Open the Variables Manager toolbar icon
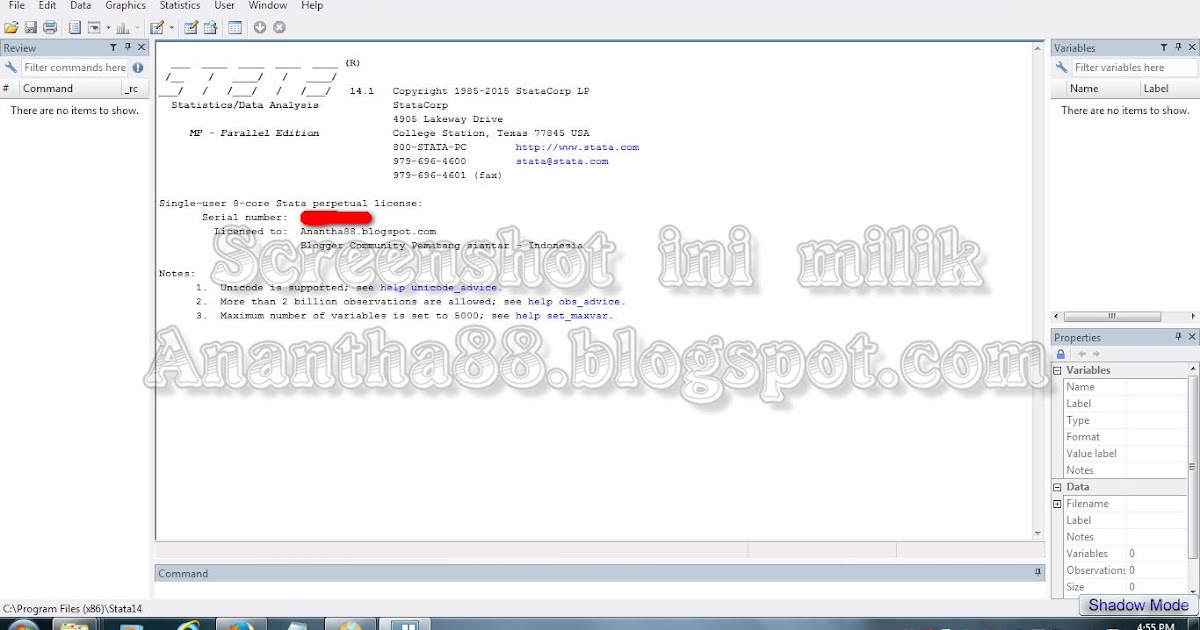This screenshot has height=630, width=1200. click(235, 28)
